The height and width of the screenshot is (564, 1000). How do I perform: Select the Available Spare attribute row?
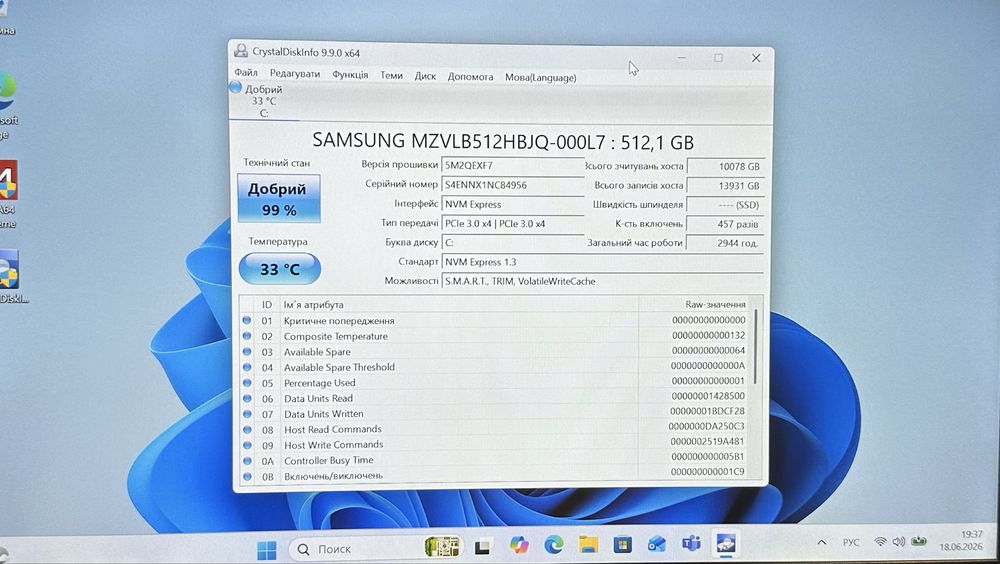pyautogui.click(x=494, y=352)
